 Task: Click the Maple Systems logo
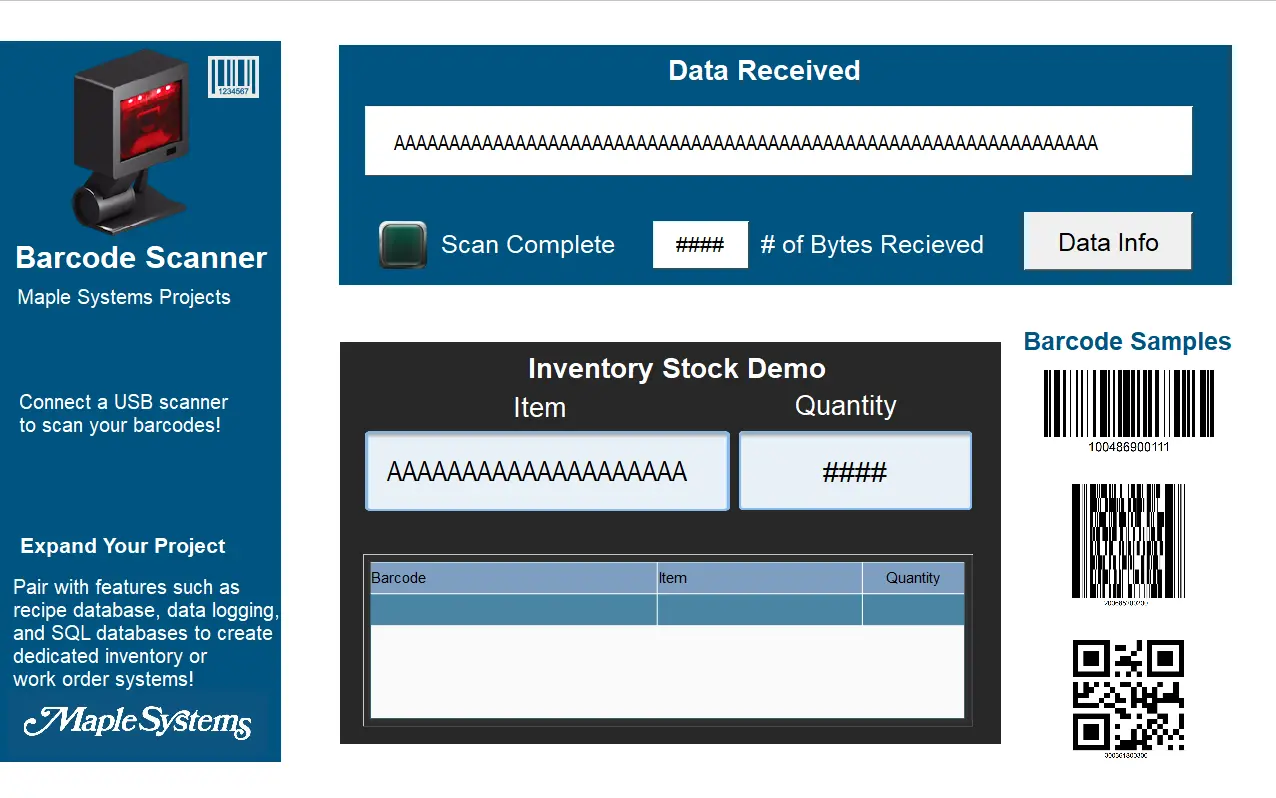(137, 722)
